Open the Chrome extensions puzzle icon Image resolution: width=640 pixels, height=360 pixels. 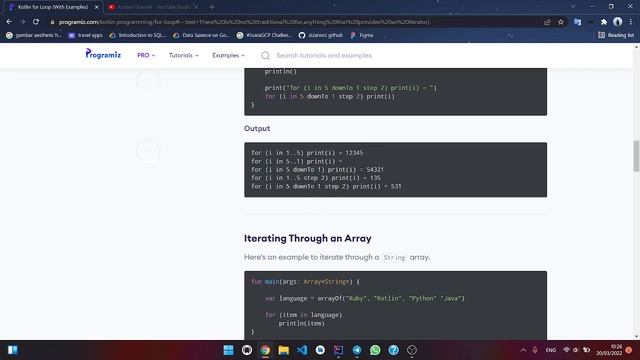[604, 22]
